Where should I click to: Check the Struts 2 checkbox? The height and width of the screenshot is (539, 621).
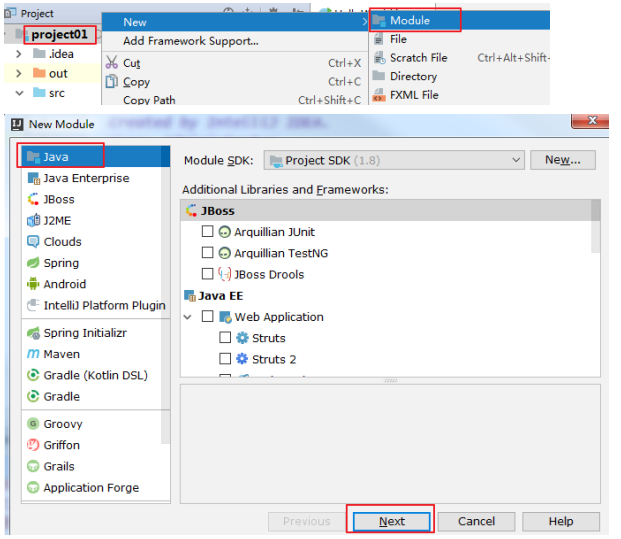click(x=225, y=359)
